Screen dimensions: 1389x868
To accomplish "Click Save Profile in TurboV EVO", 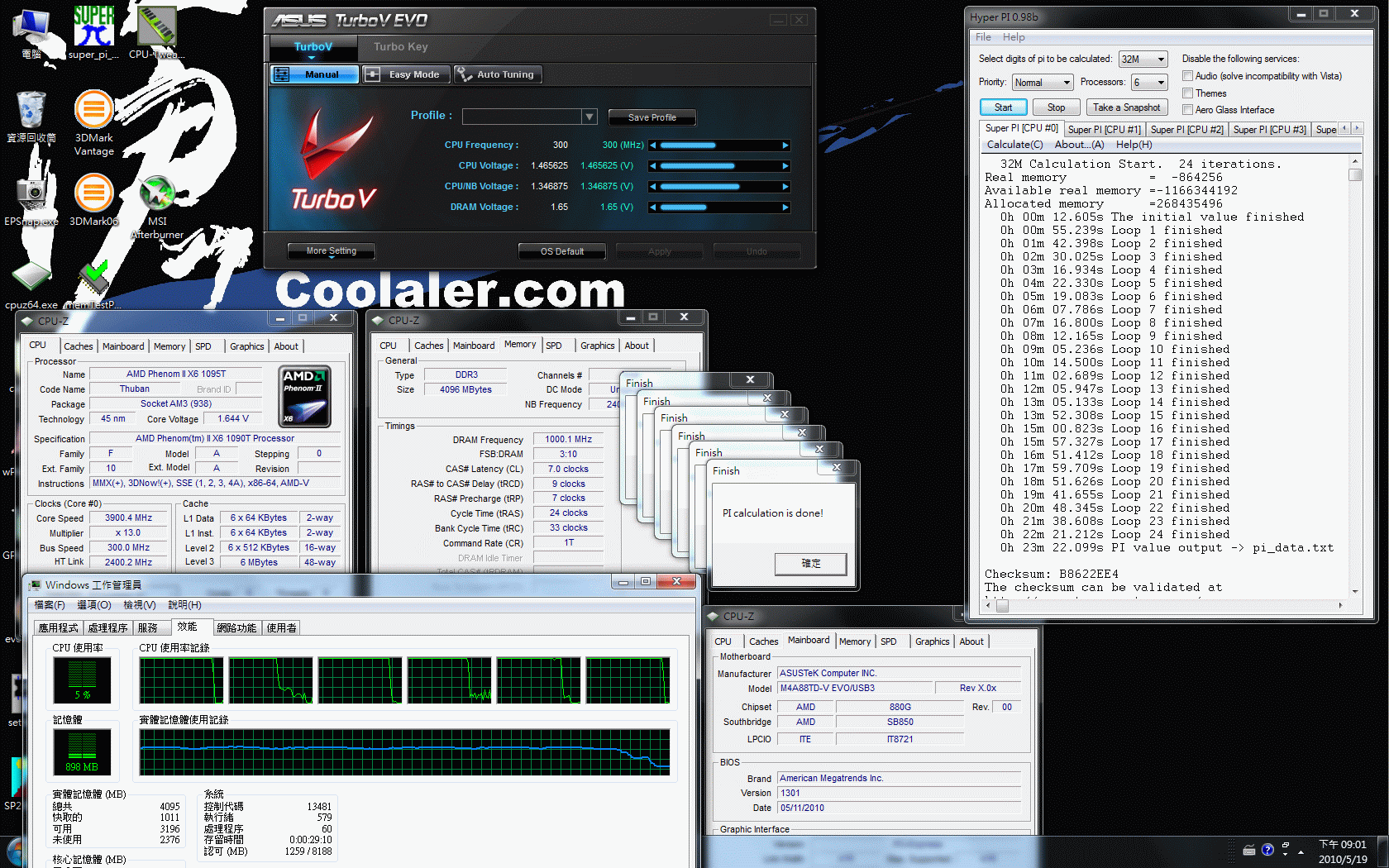I will (x=652, y=117).
